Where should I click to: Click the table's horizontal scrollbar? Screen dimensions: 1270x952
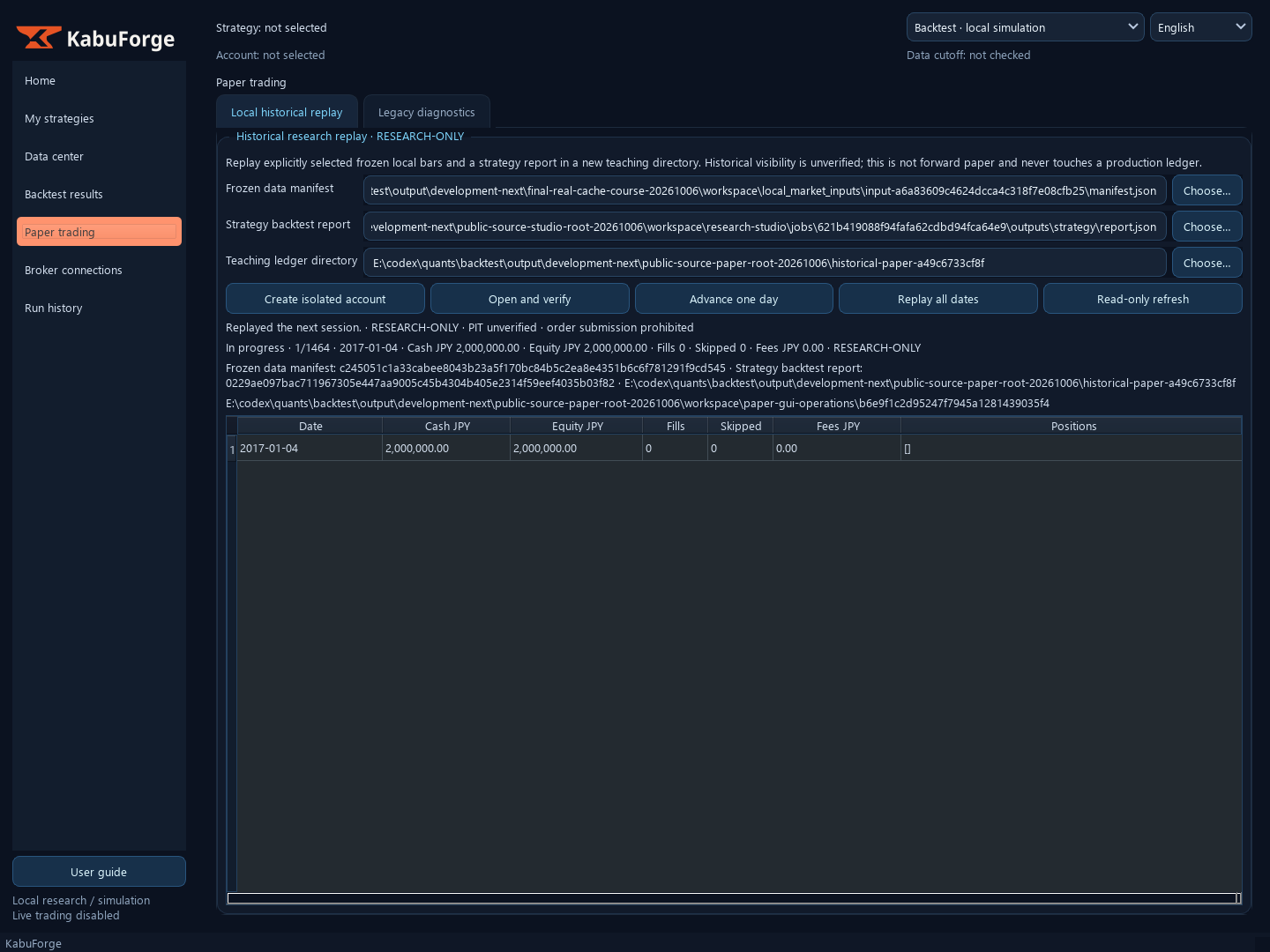click(x=734, y=898)
